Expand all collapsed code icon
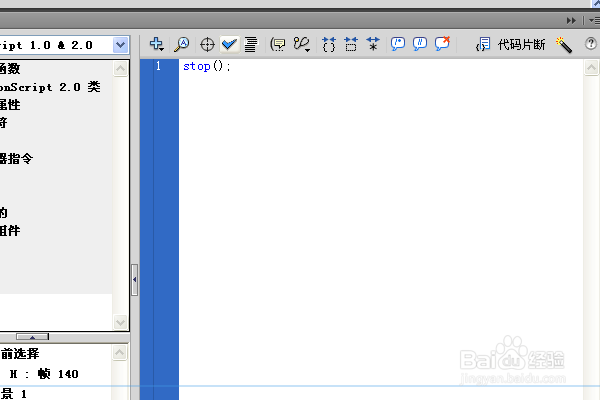This screenshot has width=600, height=400. click(373, 44)
